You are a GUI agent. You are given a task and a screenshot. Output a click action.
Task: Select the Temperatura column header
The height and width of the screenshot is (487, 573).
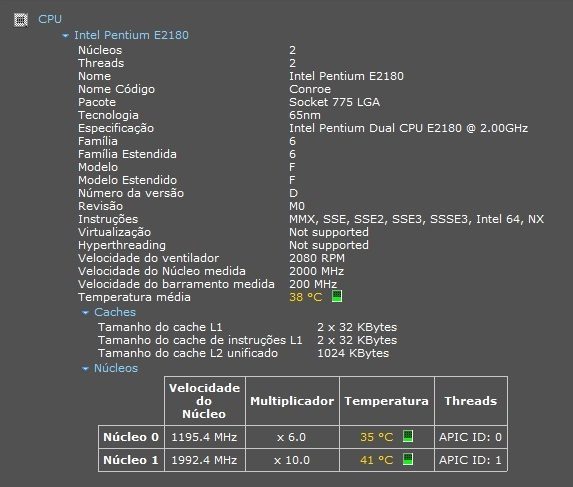387,401
